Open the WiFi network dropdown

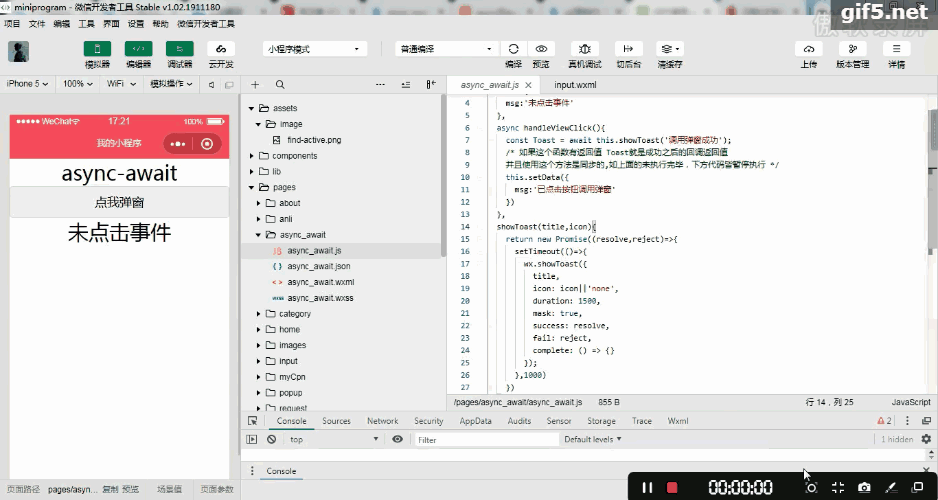[x=121, y=84]
